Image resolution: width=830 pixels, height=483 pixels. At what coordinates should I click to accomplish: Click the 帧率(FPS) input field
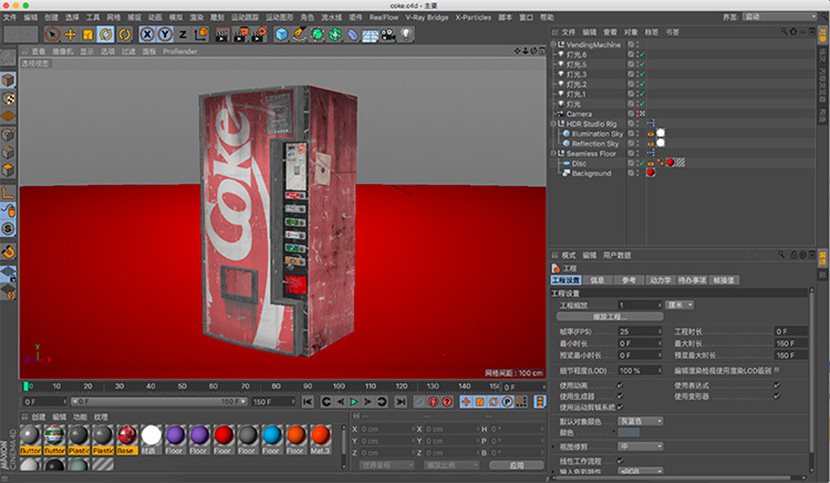tap(640, 332)
